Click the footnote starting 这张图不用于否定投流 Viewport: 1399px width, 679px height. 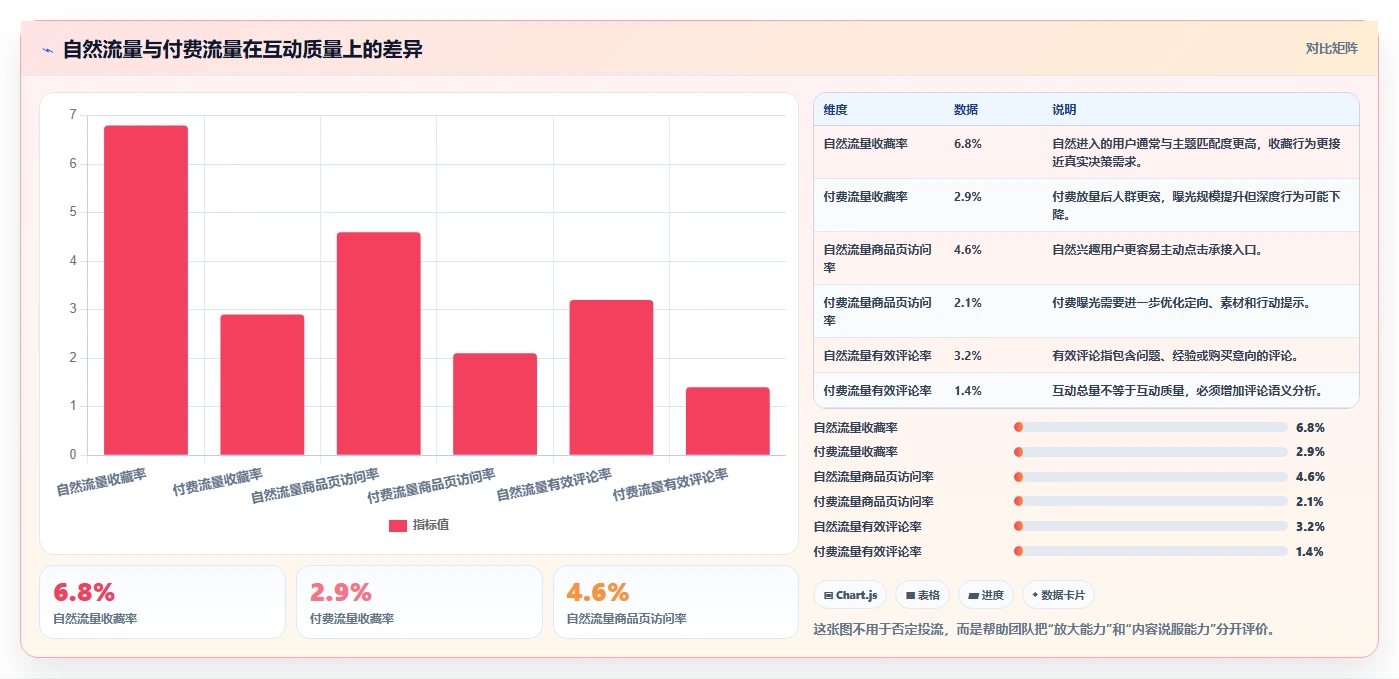click(x=1044, y=630)
